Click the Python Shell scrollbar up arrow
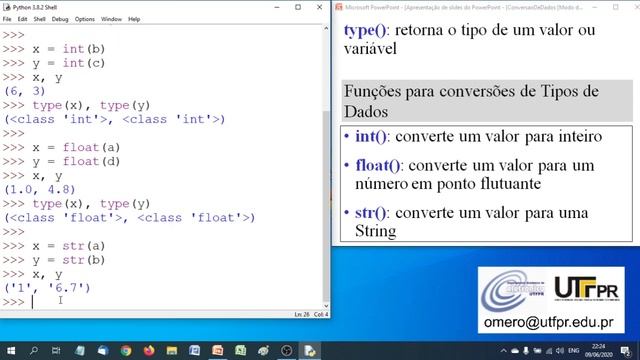 point(326,29)
